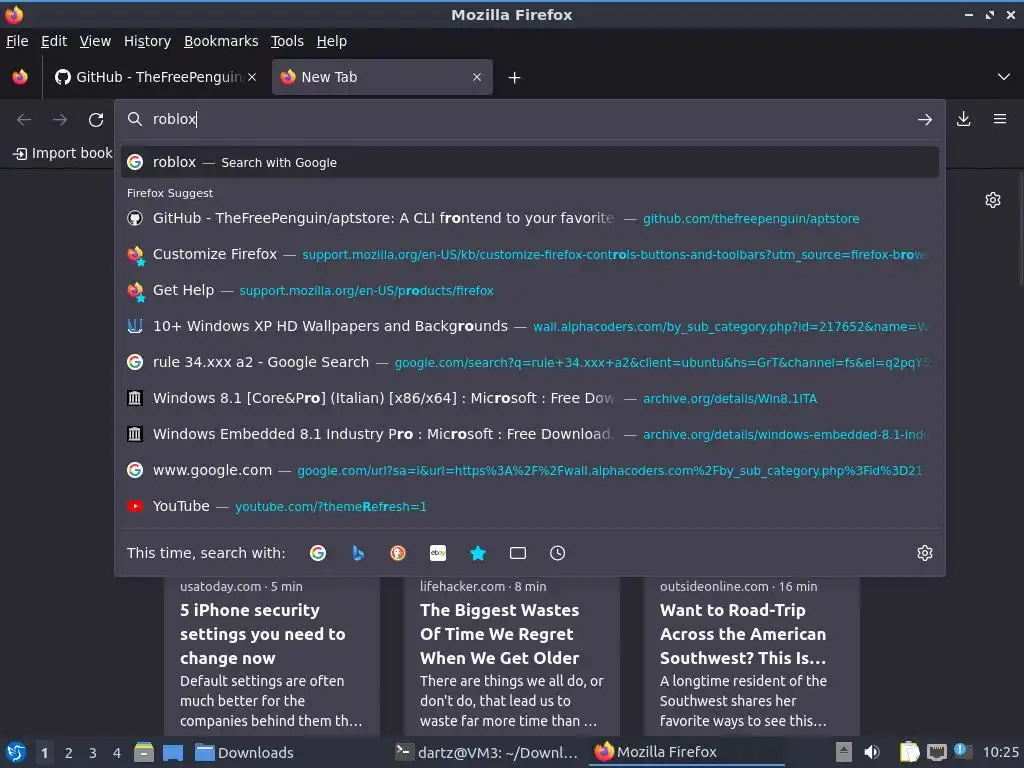The width and height of the screenshot is (1024, 768).
Task: Search this time with DuckDuckGo icon
Action: coord(398,553)
